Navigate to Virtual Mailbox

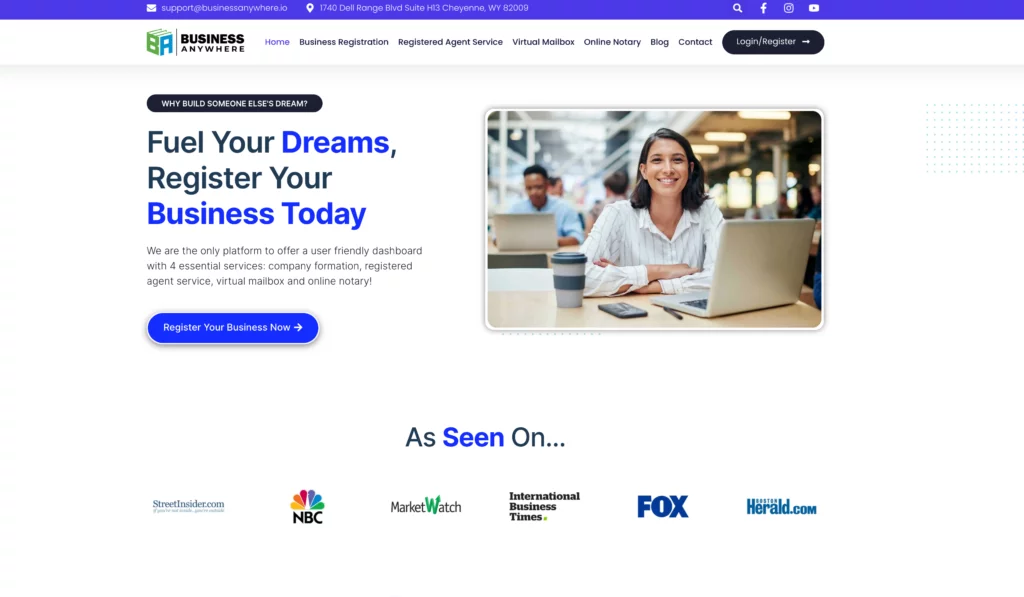[543, 42]
